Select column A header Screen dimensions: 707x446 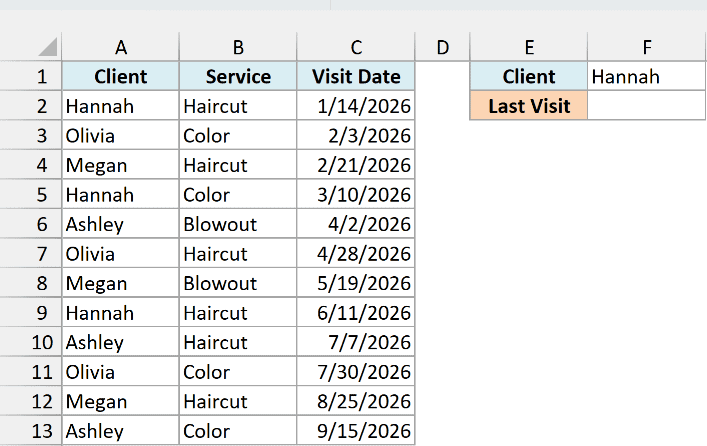120,47
